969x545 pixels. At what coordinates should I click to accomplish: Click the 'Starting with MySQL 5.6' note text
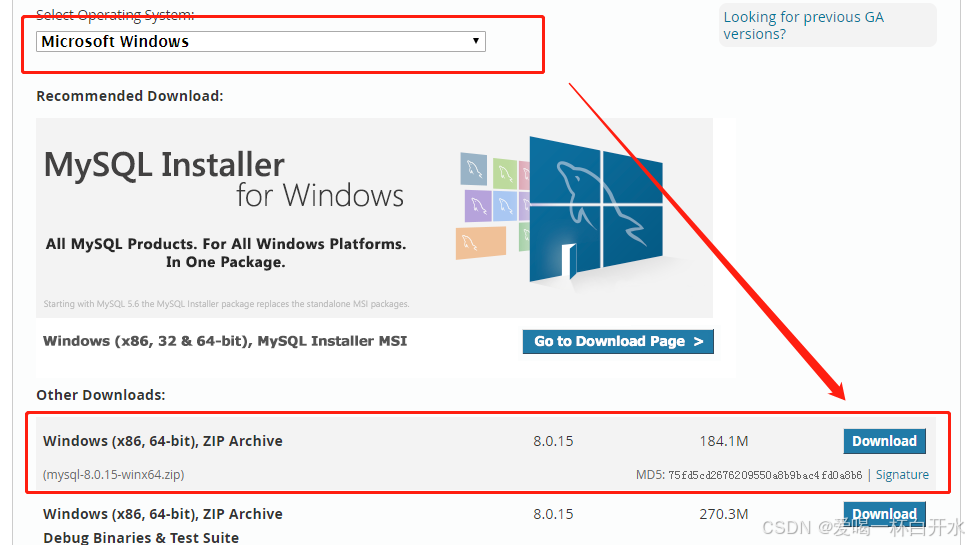point(226,304)
